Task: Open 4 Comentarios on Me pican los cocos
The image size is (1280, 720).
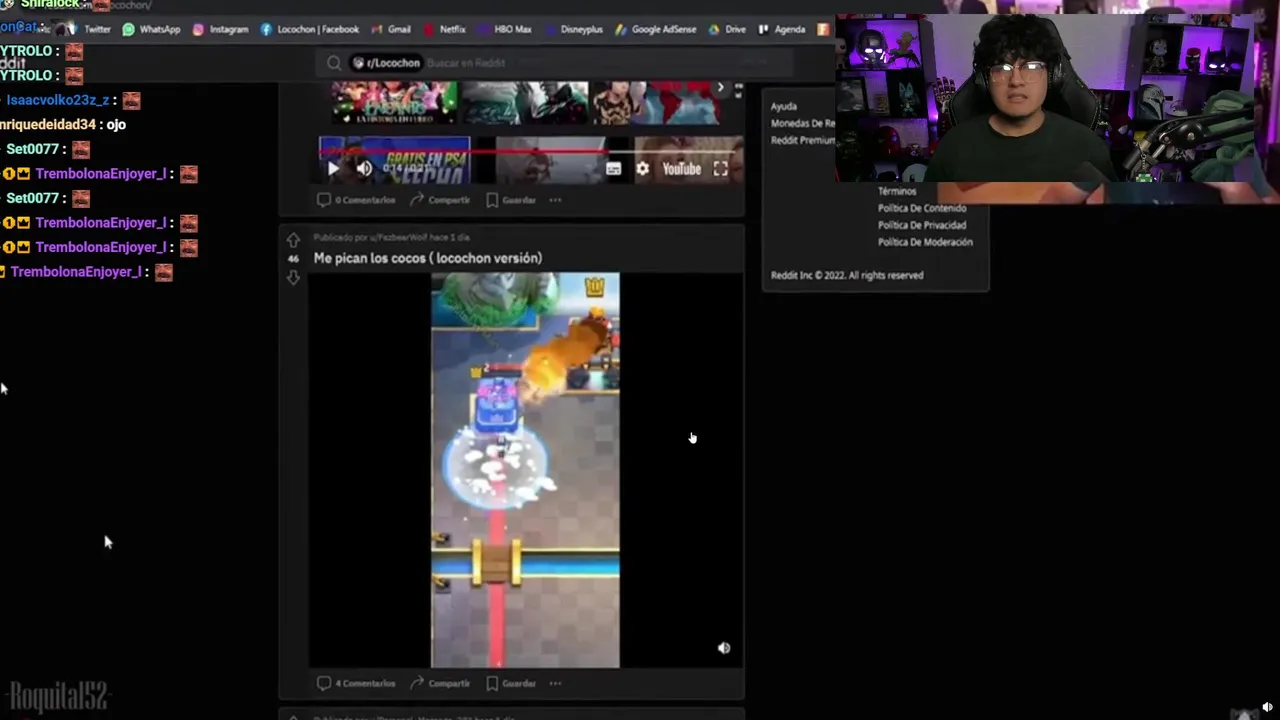Action: click(x=356, y=684)
